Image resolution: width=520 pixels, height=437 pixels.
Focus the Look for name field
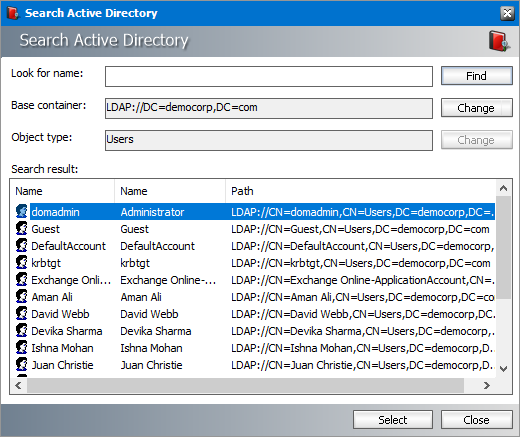(269, 76)
